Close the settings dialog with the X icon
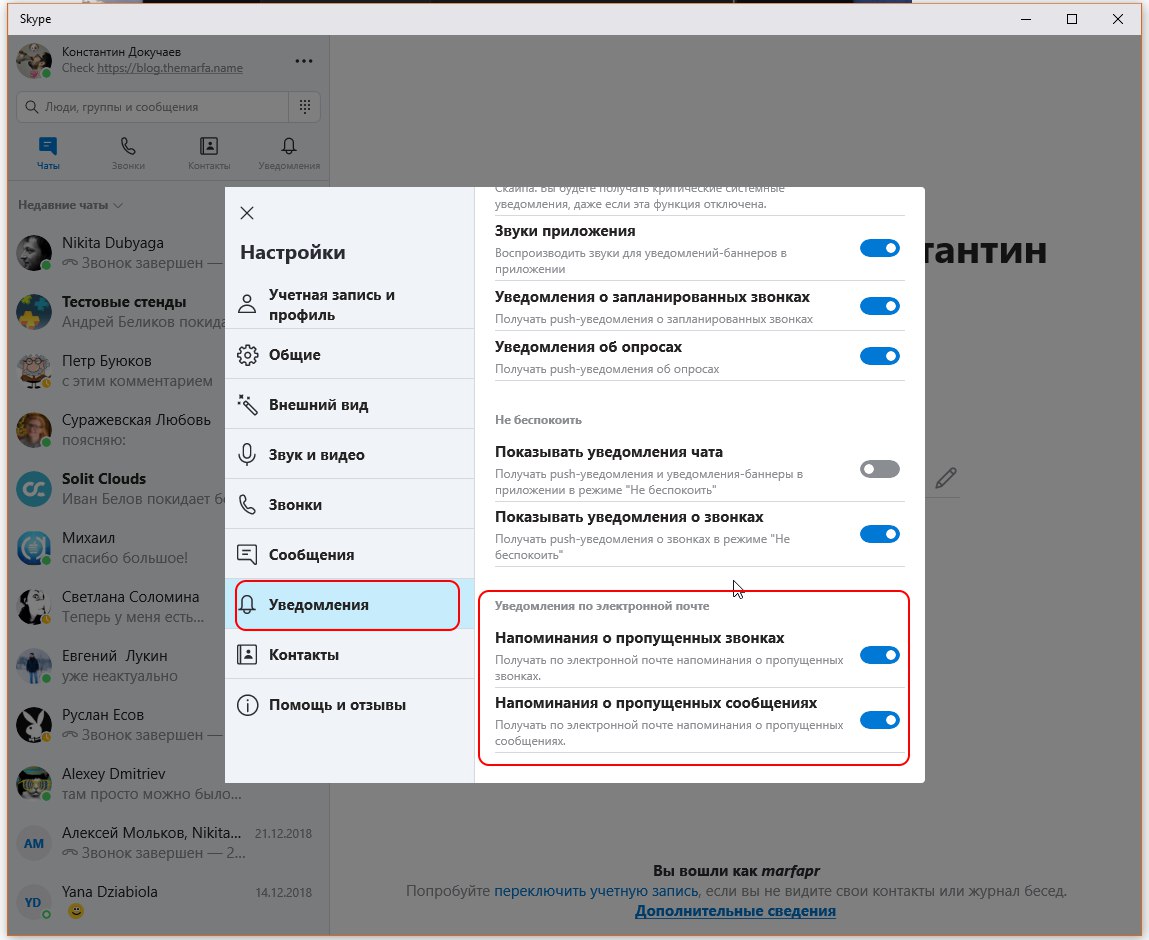 coord(247,213)
